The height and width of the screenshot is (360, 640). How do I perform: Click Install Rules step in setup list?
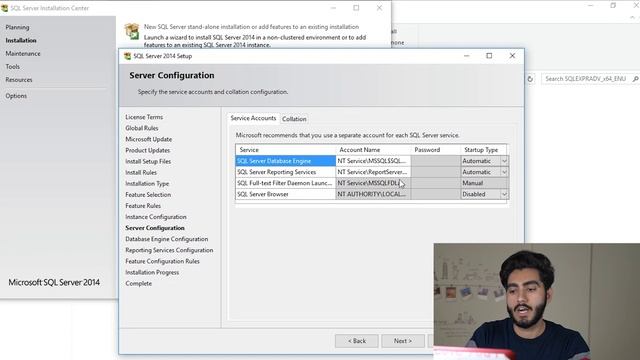coord(141,173)
